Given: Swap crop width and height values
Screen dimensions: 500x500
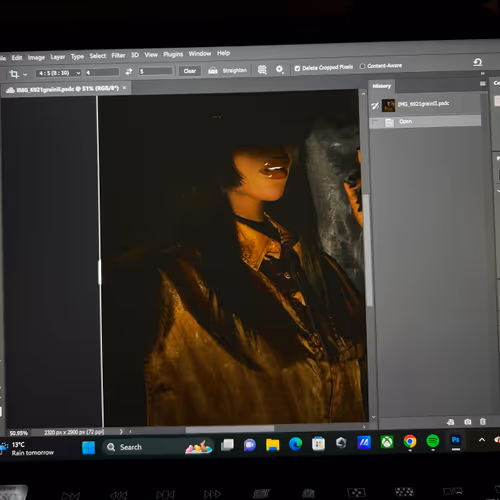Looking at the screenshot, I should coord(129,72).
